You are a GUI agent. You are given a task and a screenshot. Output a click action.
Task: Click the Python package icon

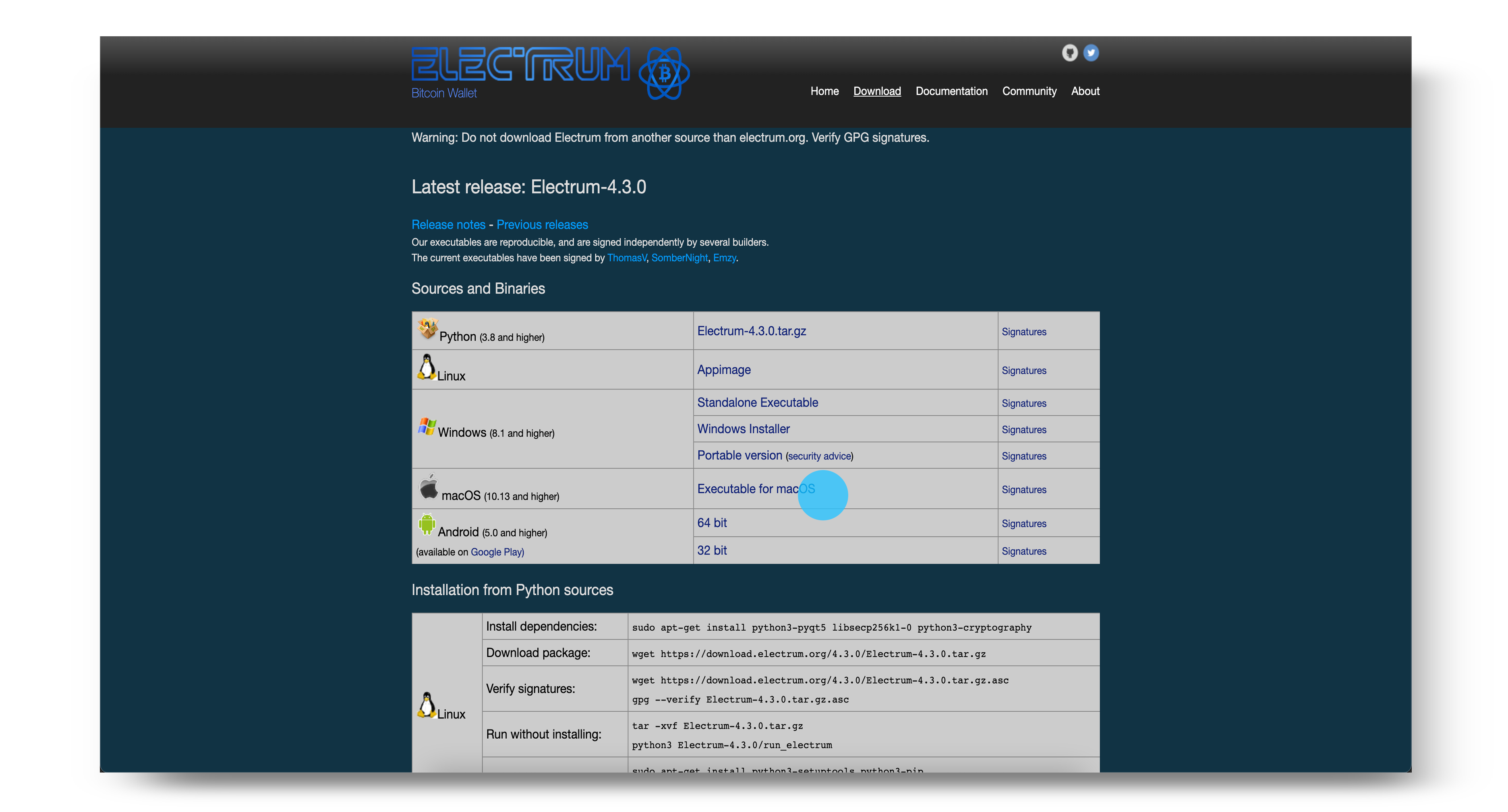(x=427, y=328)
